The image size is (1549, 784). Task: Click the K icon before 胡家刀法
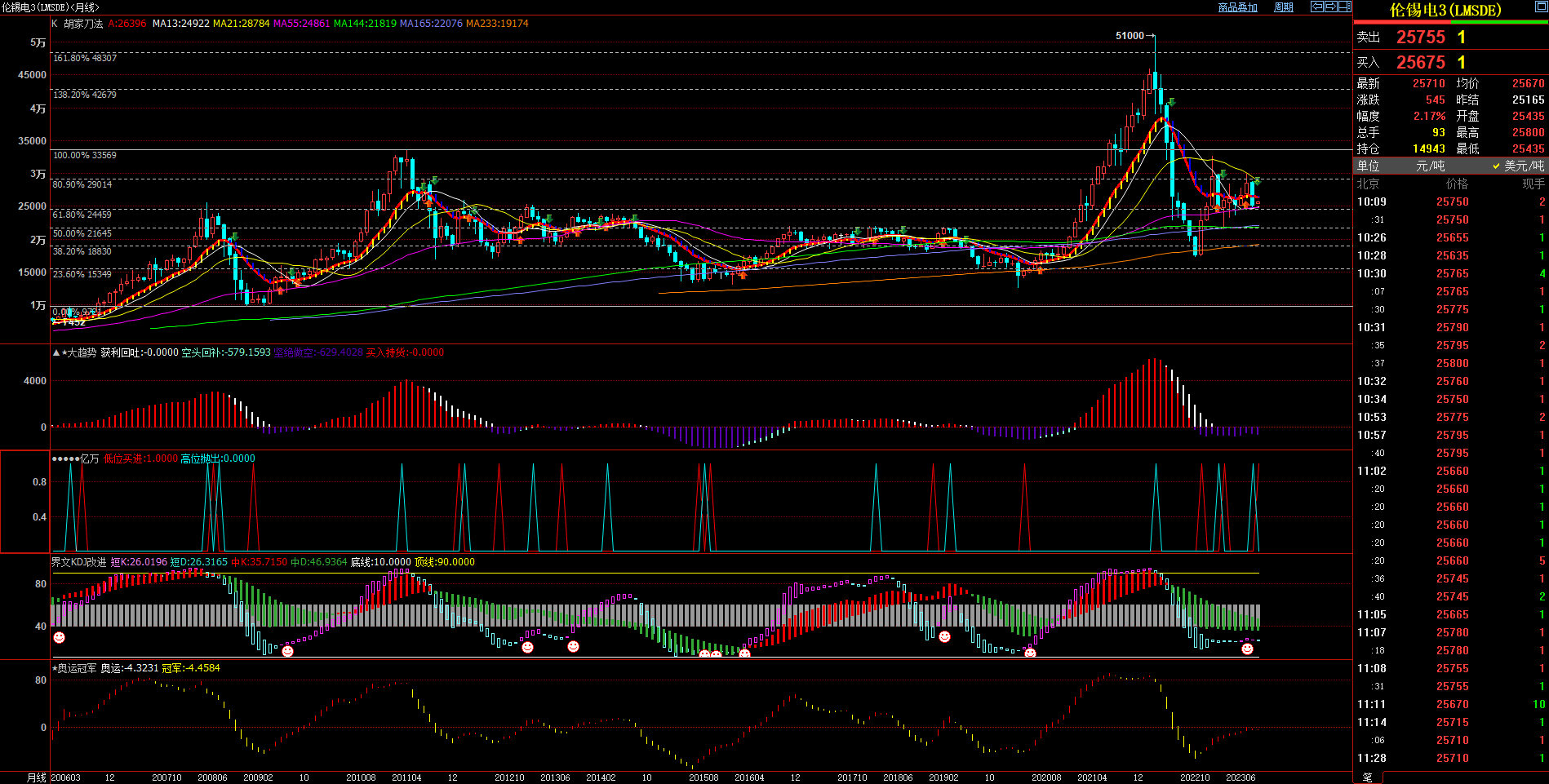[55, 24]
